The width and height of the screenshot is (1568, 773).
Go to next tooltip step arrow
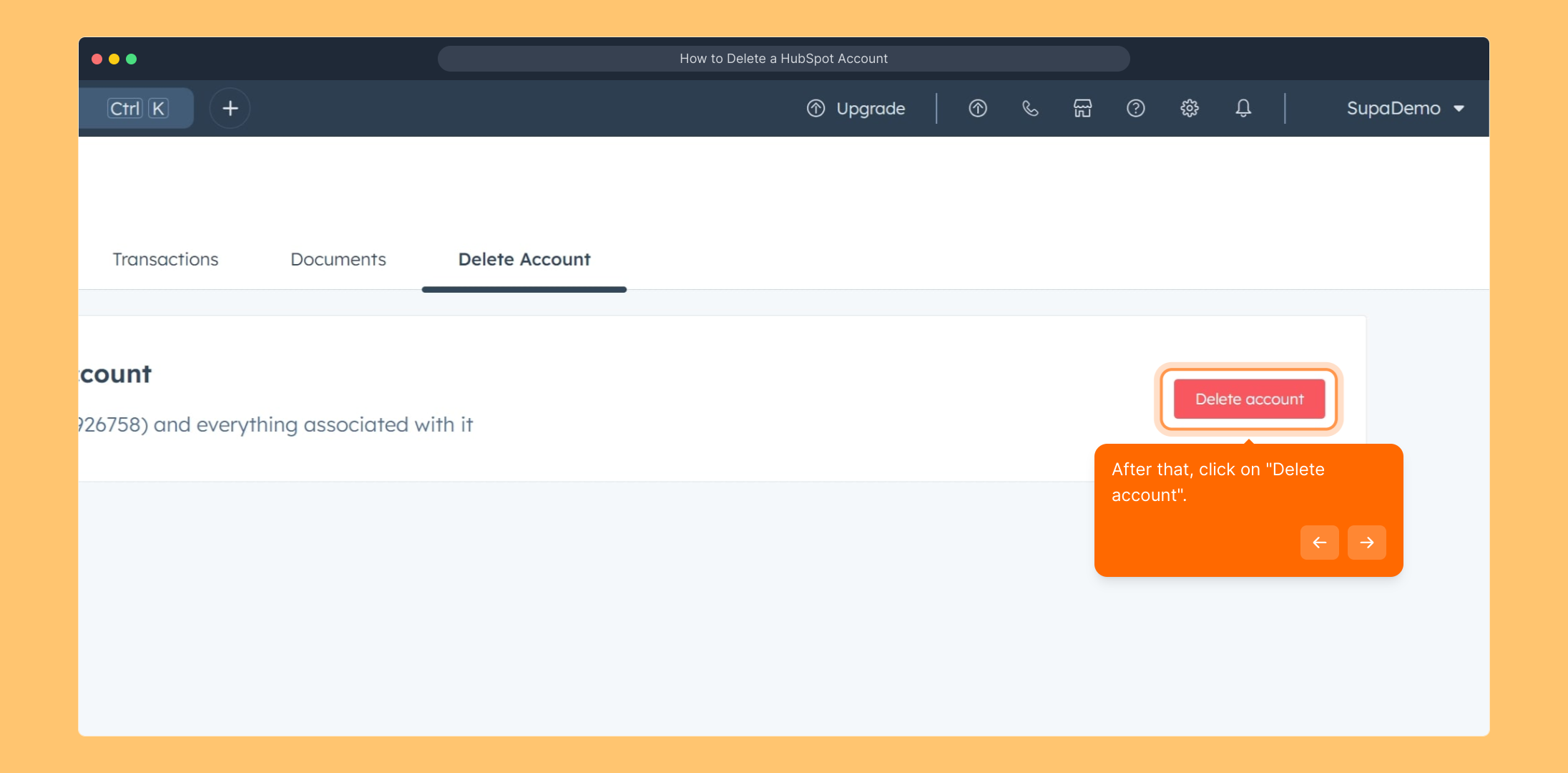point(1366,543)
